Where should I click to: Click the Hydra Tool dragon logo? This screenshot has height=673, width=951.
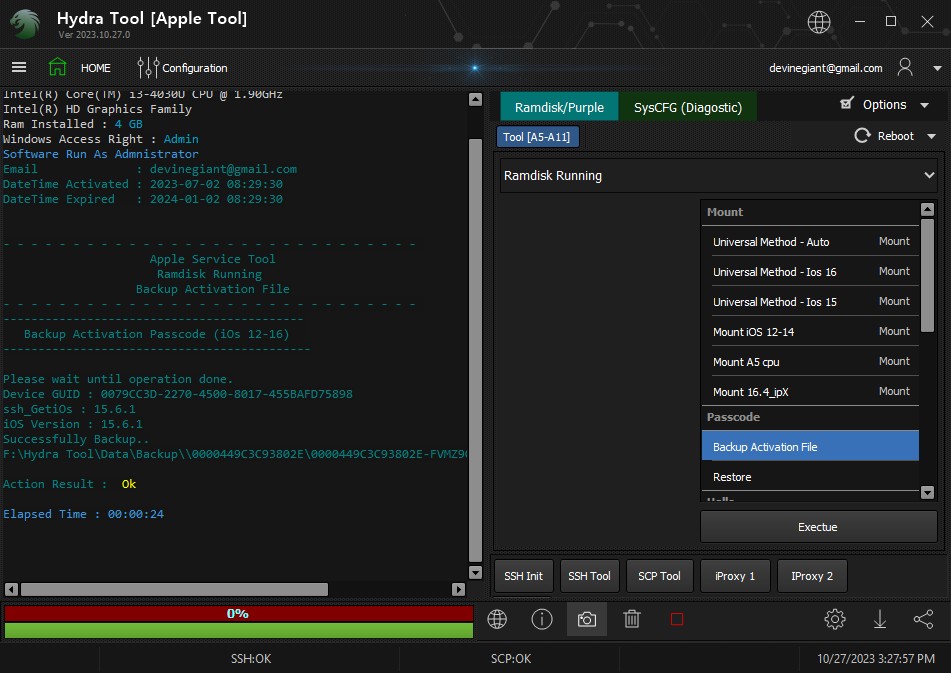point(25,24)
